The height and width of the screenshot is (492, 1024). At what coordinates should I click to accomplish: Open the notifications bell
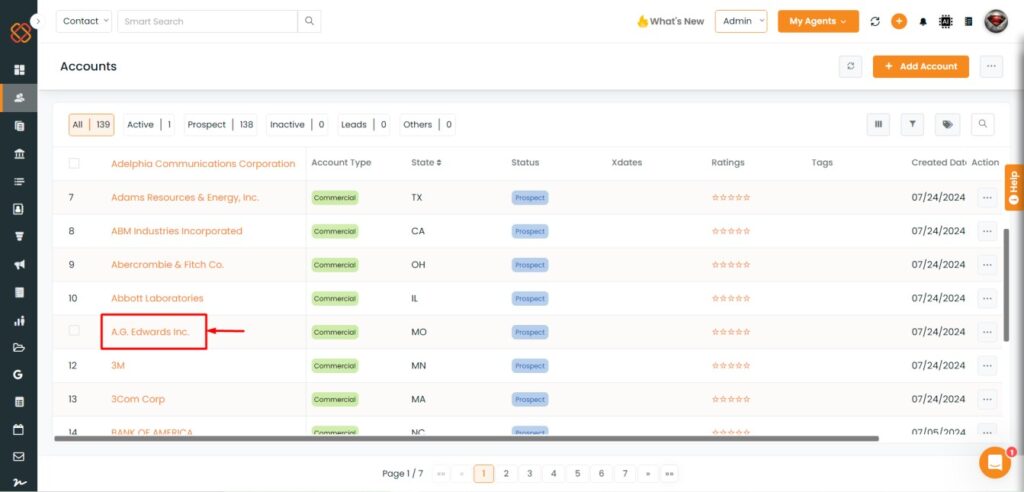(x=923, y=22)
